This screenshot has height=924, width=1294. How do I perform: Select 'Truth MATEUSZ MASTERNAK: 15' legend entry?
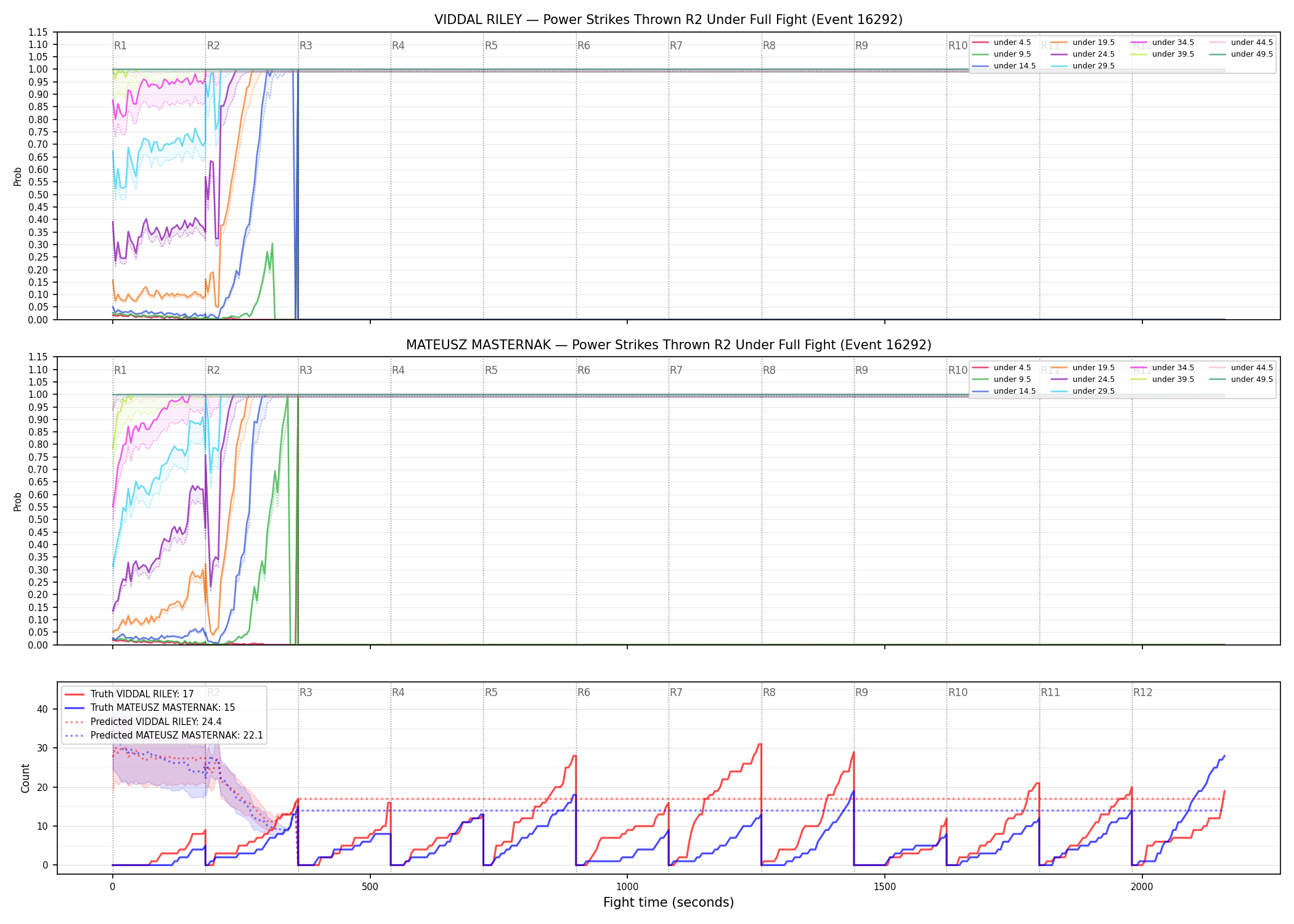pos(150,708)
